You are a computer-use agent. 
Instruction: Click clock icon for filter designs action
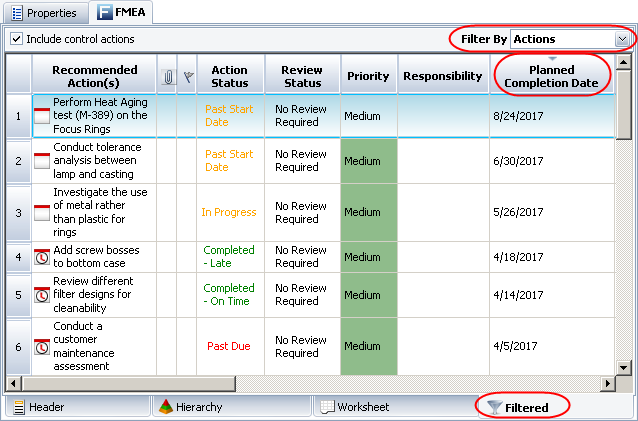(42, 295)
